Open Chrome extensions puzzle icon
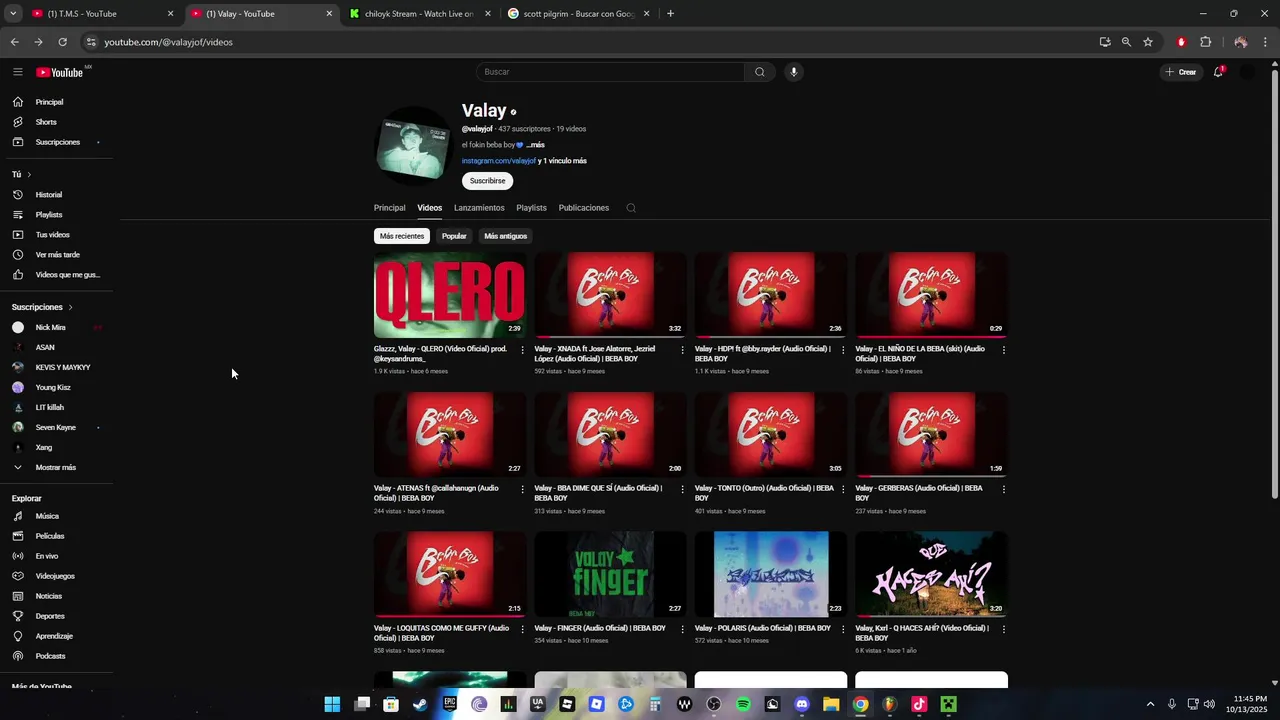The height and width of the screenshot is (720, 1280). point(1205,42)
